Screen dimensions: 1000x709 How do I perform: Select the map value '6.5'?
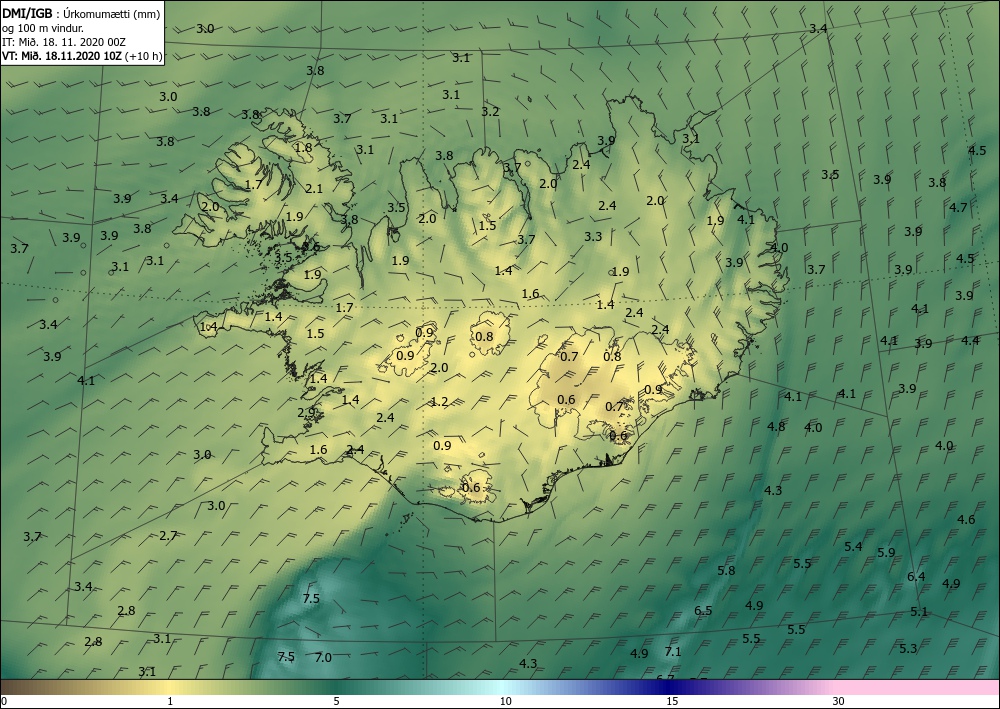click(x=703, y=611)
